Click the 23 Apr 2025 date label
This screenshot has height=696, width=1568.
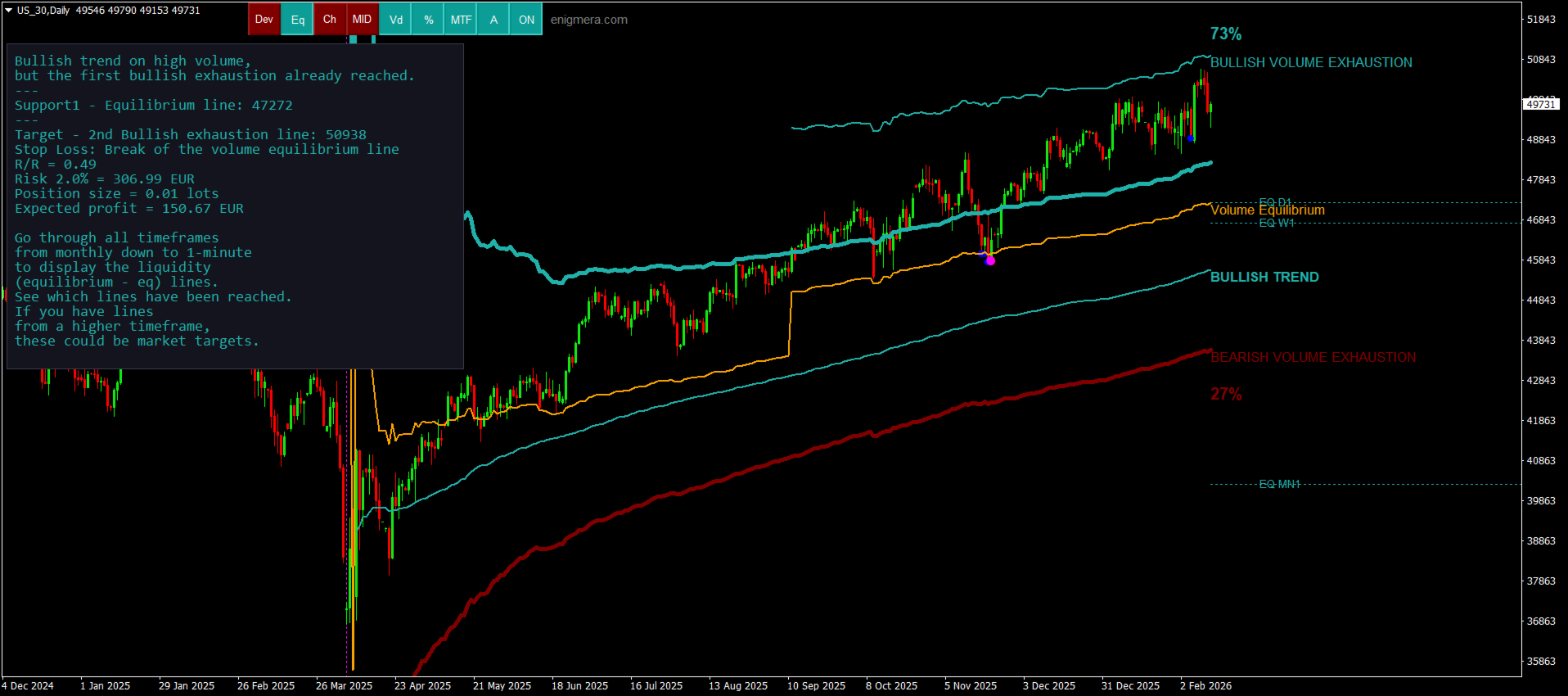(422, 686)
